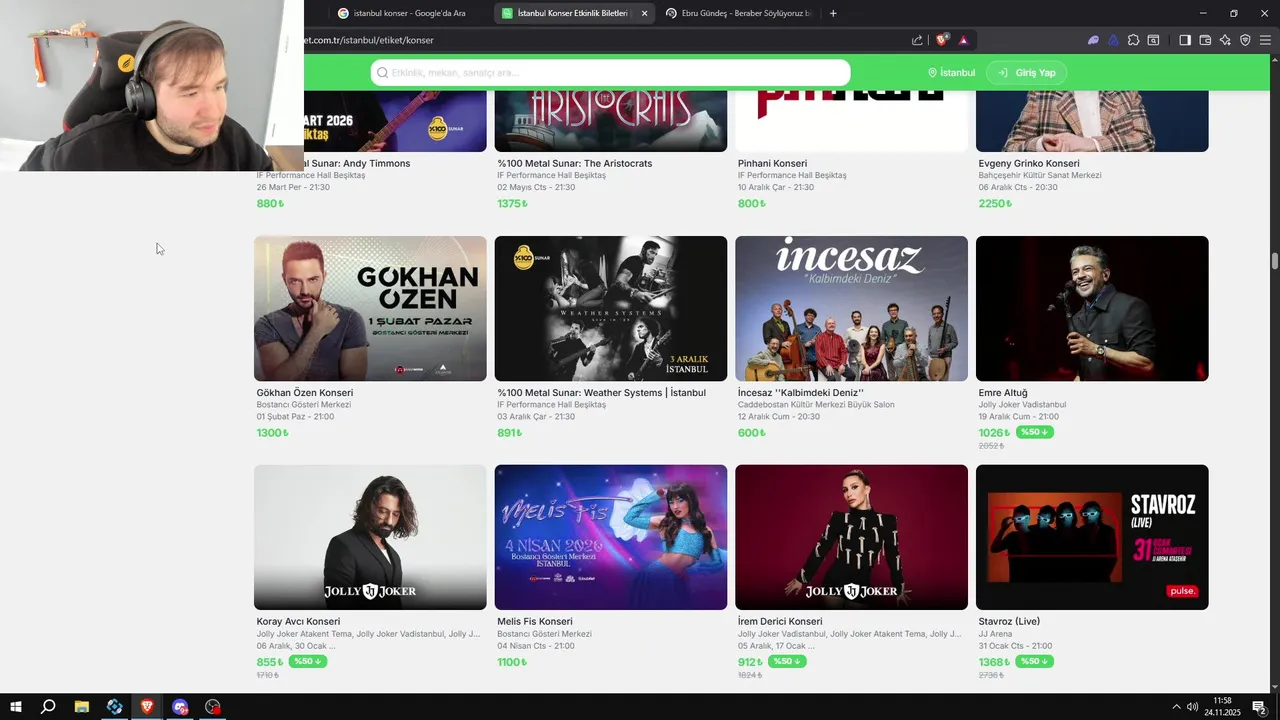Image resolution: width=1280 pixels, height=720 pixels.
Task: Toggle the browser sidebar panel
Action: click(1185, 40)
